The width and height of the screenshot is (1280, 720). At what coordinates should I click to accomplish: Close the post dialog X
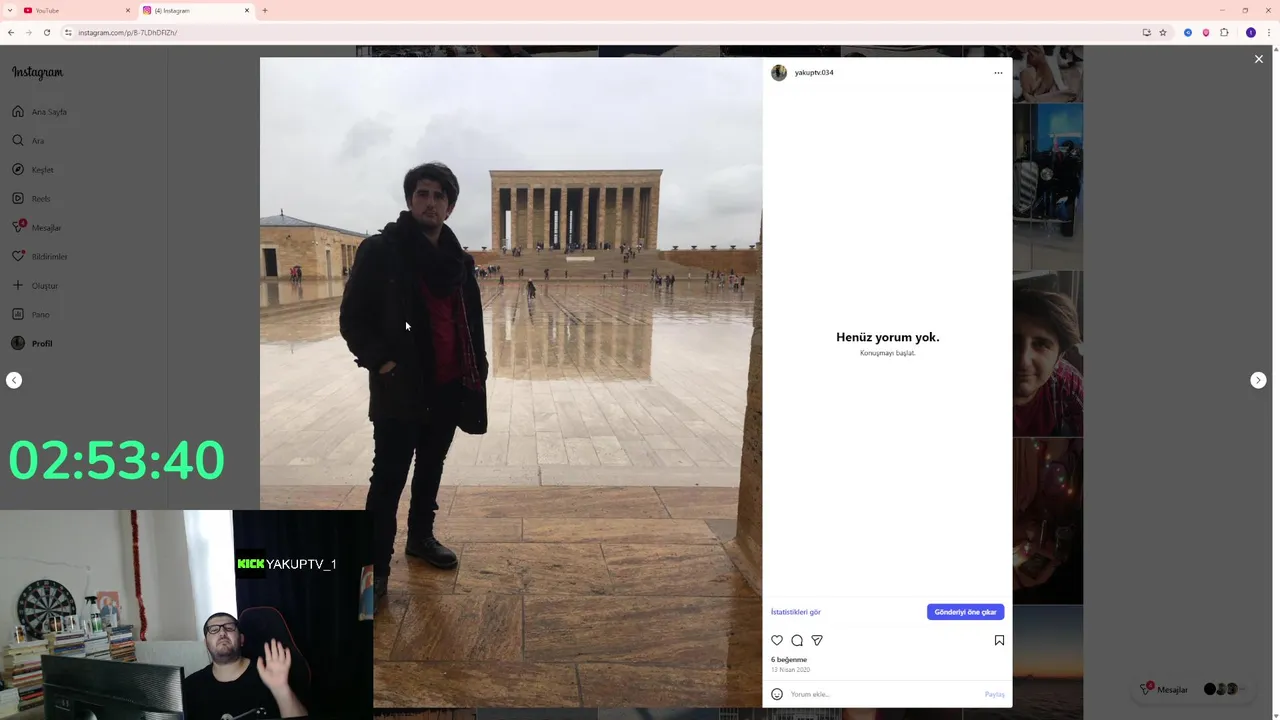click(x=1259, y=59)
